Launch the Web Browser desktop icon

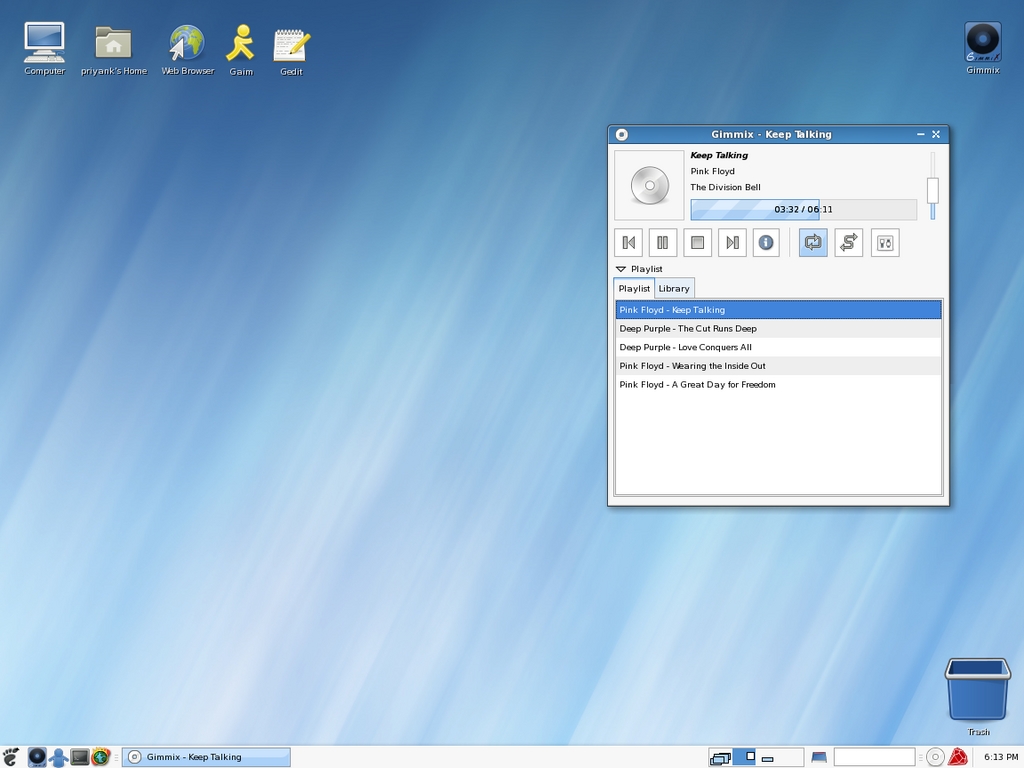pos(187,50)
